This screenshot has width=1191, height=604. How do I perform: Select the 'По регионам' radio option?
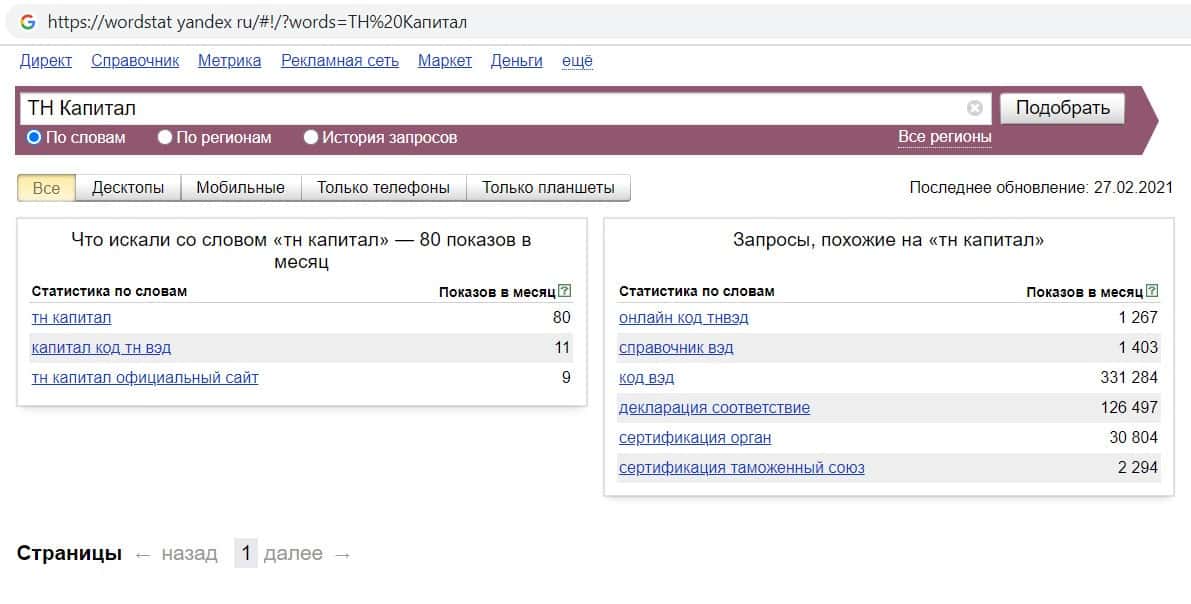coord(165,138)
